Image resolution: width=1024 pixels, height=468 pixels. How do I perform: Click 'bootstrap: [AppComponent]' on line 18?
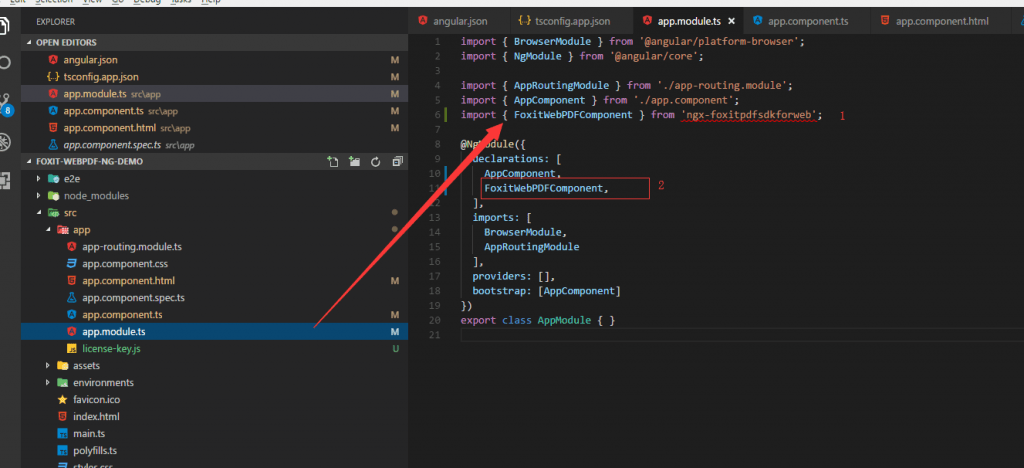tap(547, 290)
